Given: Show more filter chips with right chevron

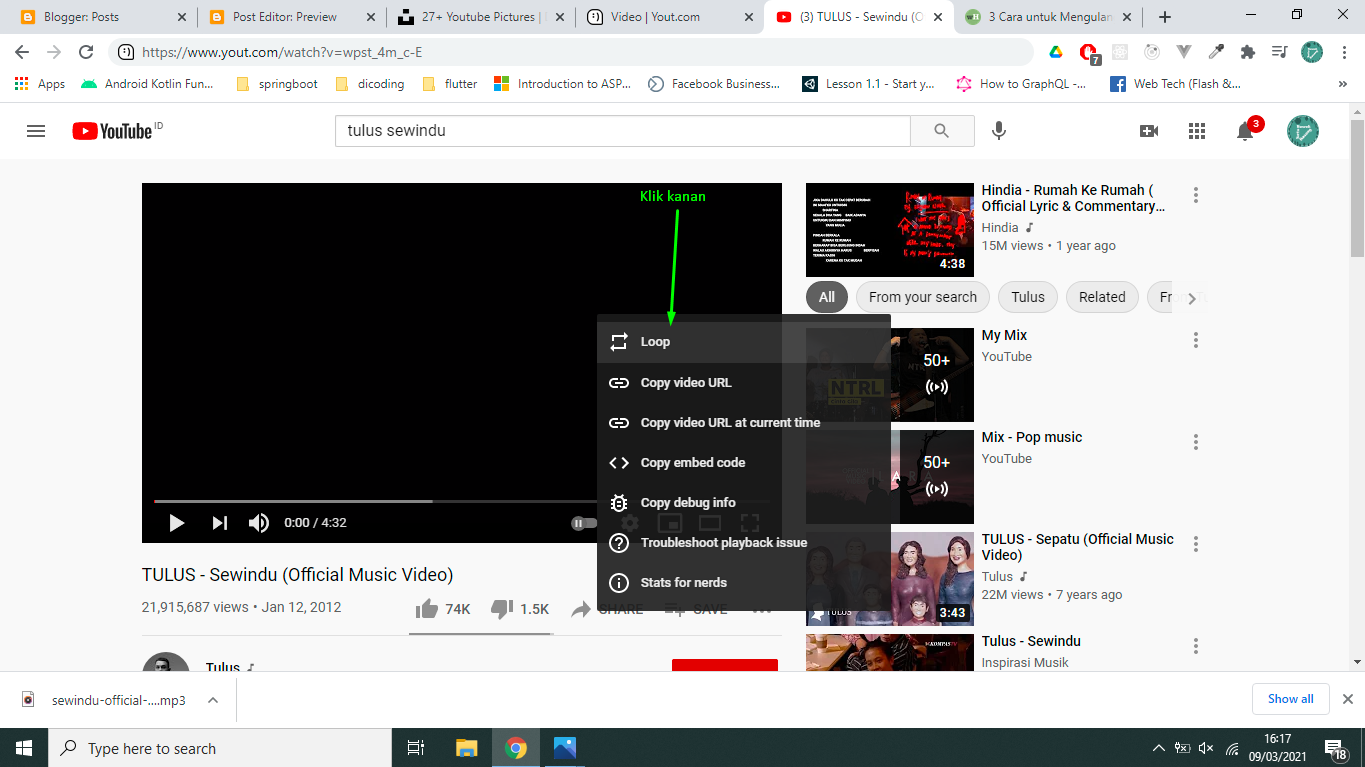Looking at the screenshot, I should pyautogui.click(x=1191, y=298).
